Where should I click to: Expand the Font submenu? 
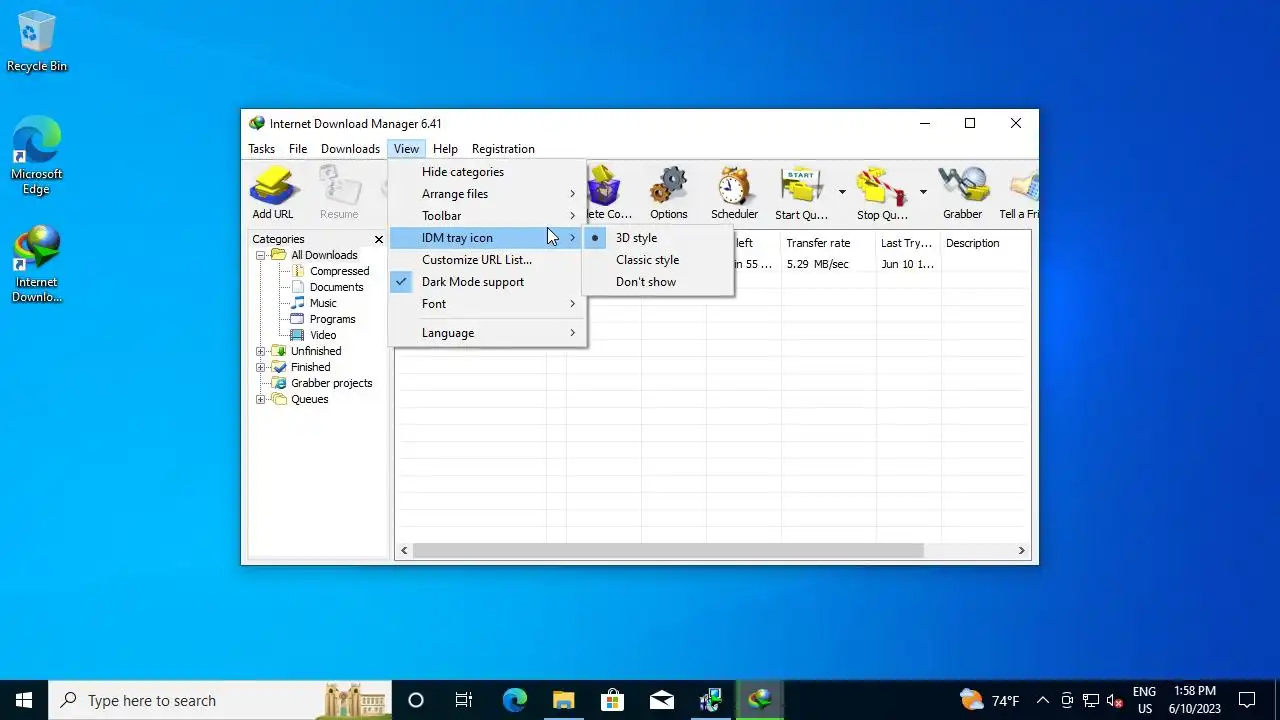pyautogui.click(x=487, y=304)
